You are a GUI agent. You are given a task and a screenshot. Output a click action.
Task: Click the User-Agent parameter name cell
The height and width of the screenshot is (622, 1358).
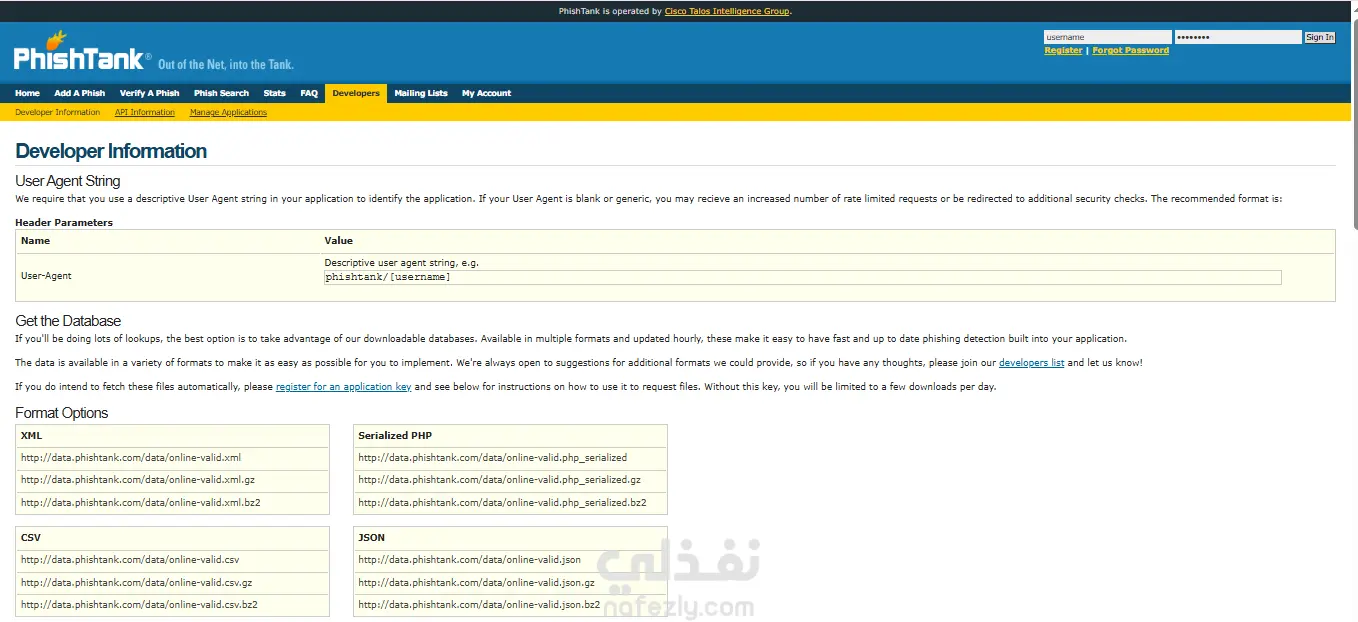pyautogui.click(x=46, y=275)
